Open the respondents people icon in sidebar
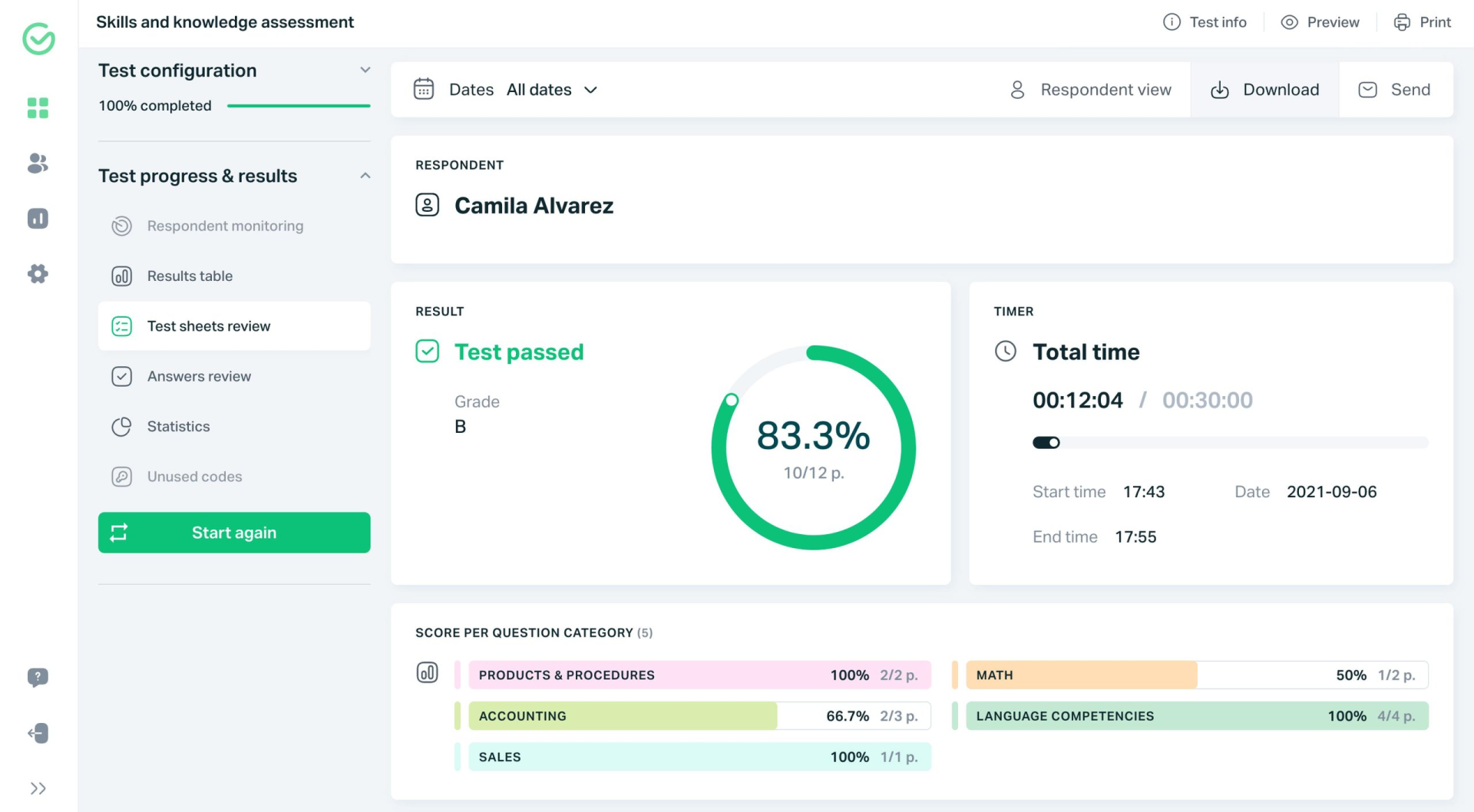Image resolution: width=1474 pixels, height=812 pixels. coord(38,163)
